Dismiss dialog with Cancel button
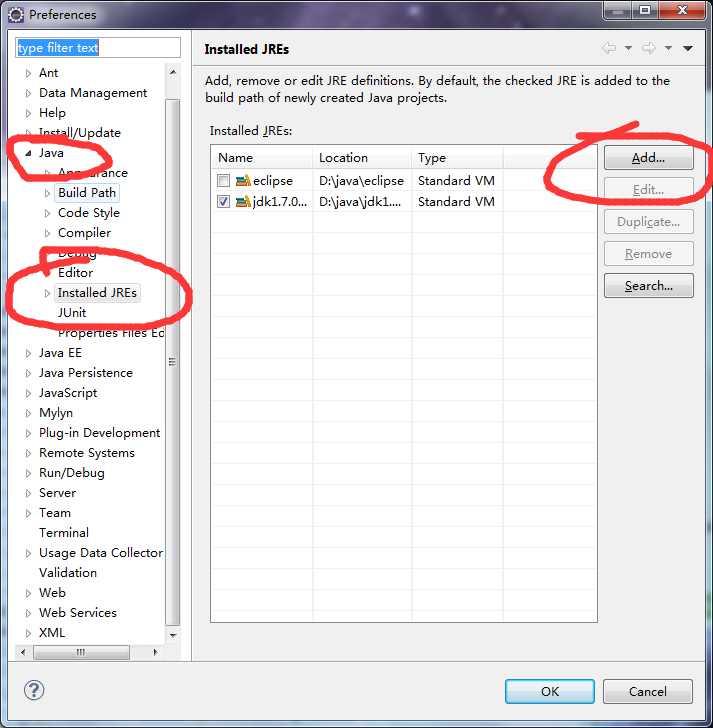 click(648, 691)
